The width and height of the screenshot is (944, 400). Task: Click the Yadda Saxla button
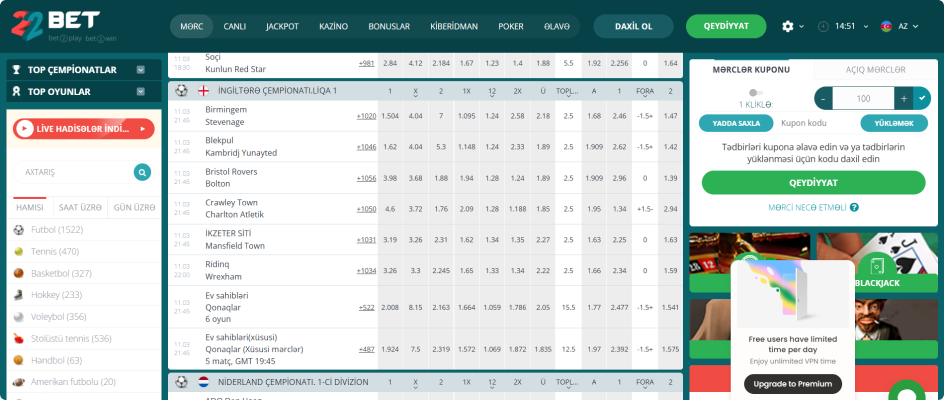[x=736, y=123]
